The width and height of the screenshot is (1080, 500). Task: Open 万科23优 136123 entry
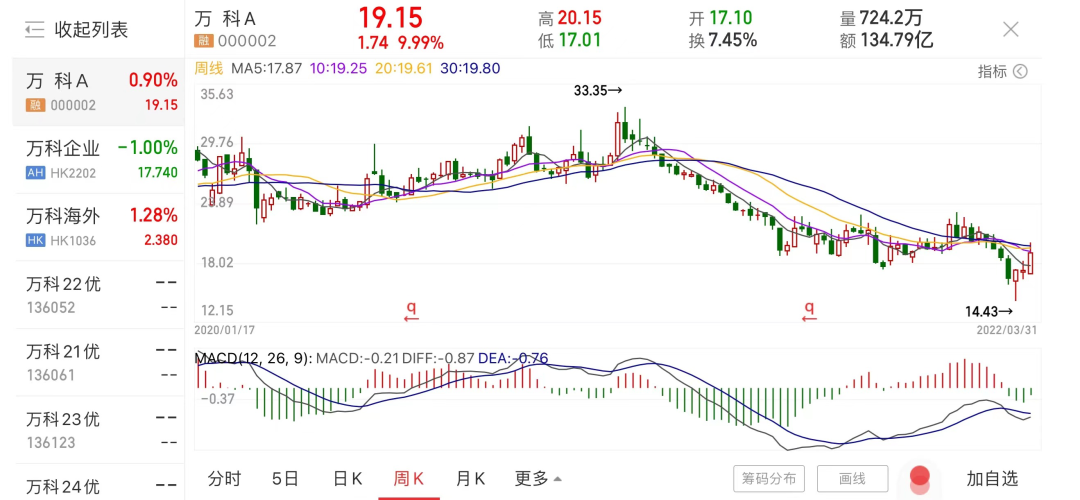click(x=98, y=430)
